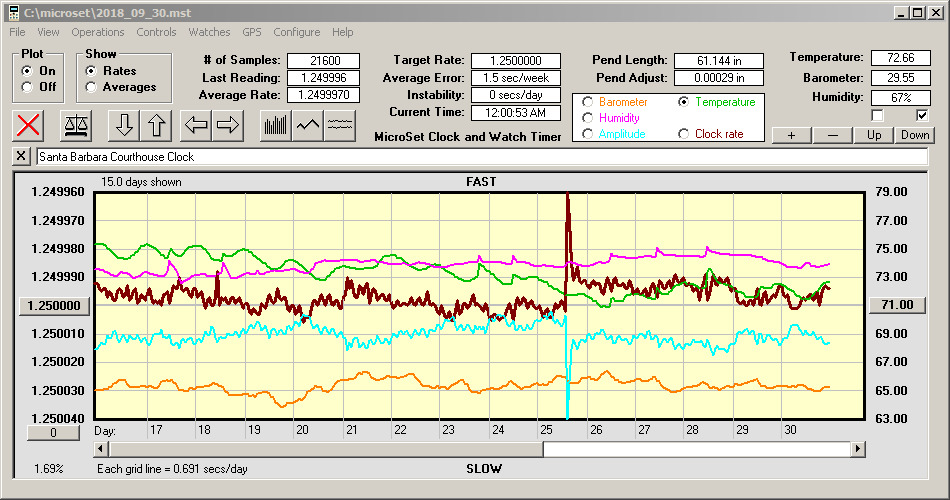Show Averages radio option
Screen dimensions: 950x500
[x=91, y=87]
